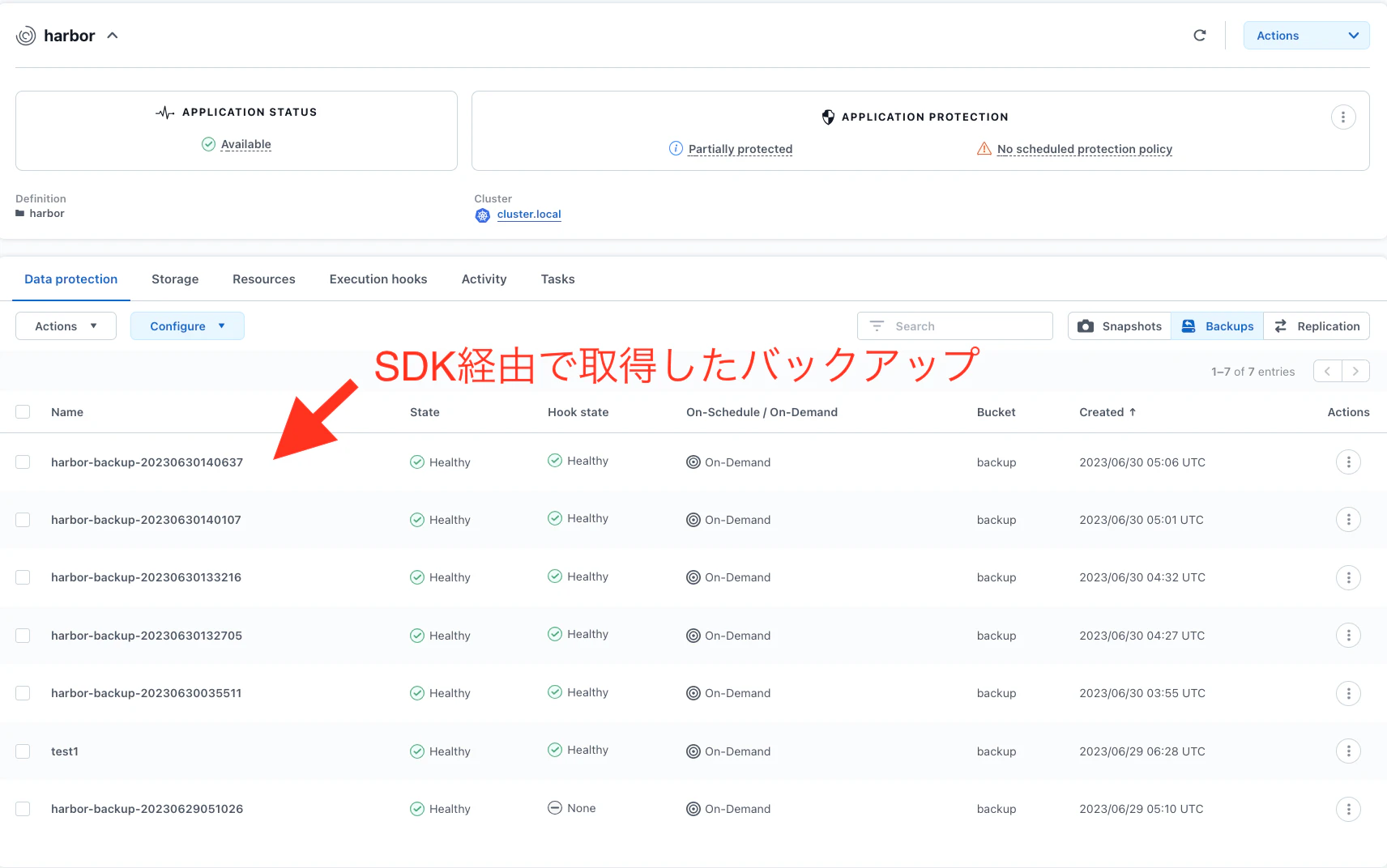This screenshot has height=868, width=1387.
Task: Open row actions for harbor-backup-20230630132705
Action: (1348, 636)
